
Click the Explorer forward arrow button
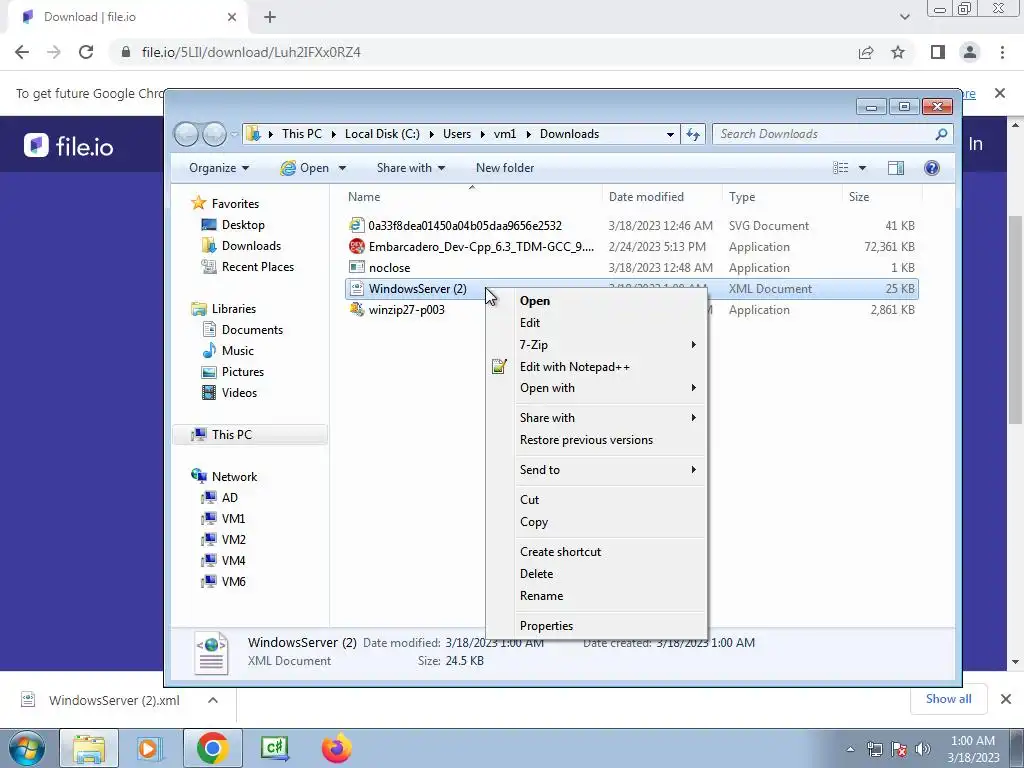click(x=214, y=135)
